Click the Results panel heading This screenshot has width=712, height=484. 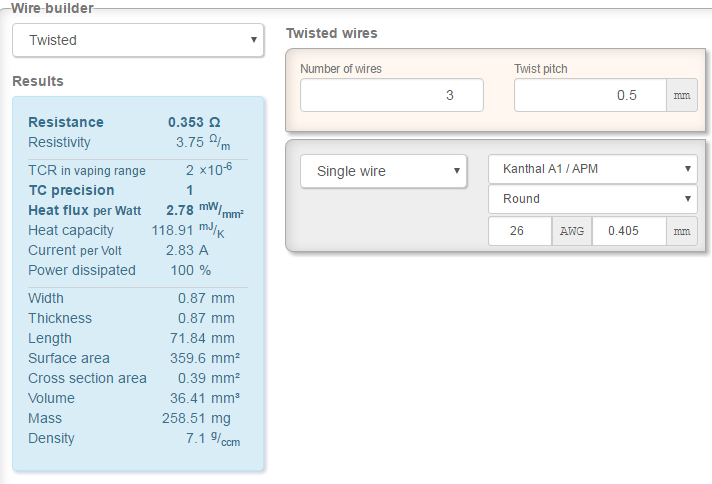pyautogui.click(x=38, y=81)
